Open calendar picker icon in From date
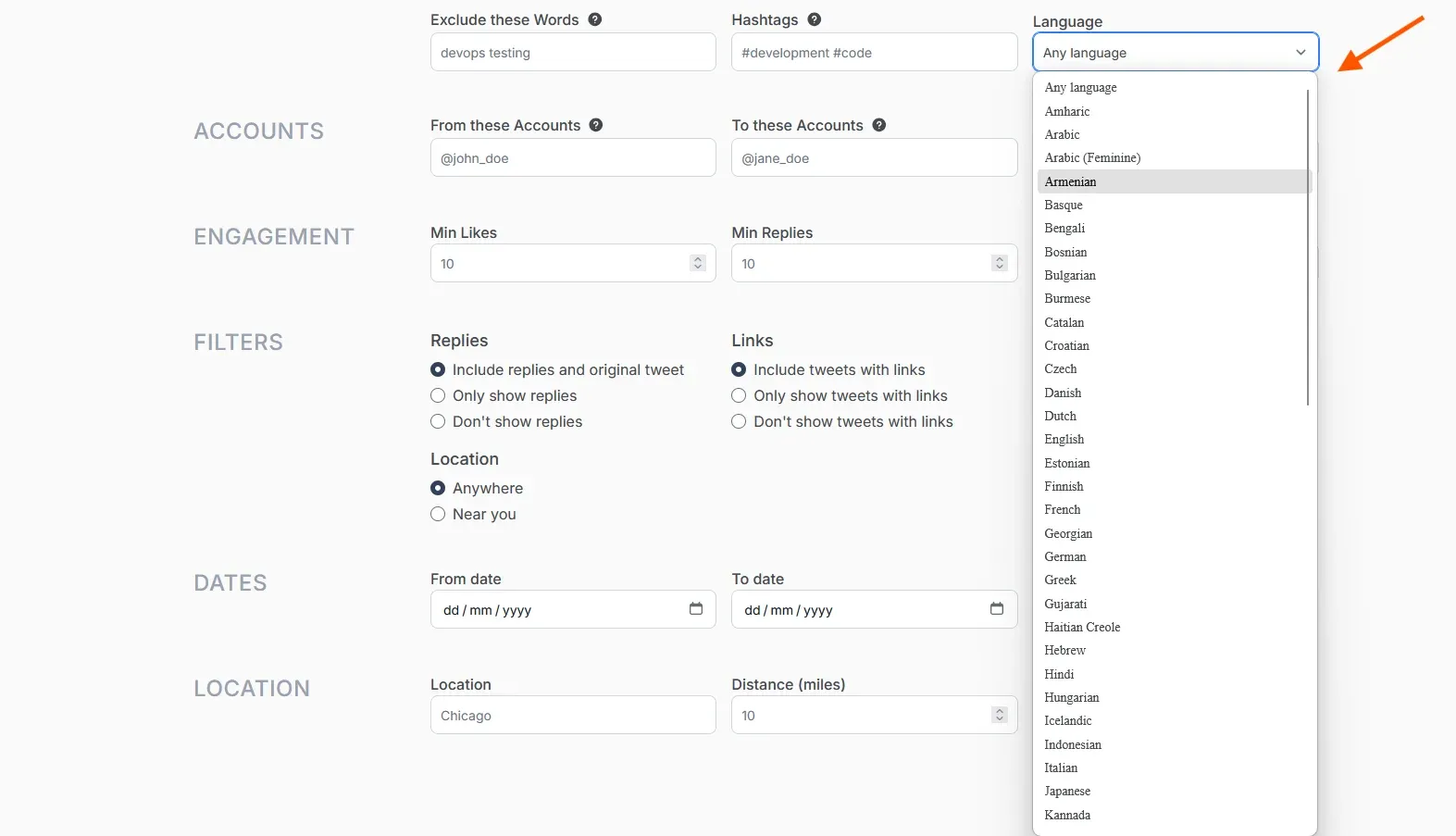Viewport: 1456px width, 836px height. (696, 609)
